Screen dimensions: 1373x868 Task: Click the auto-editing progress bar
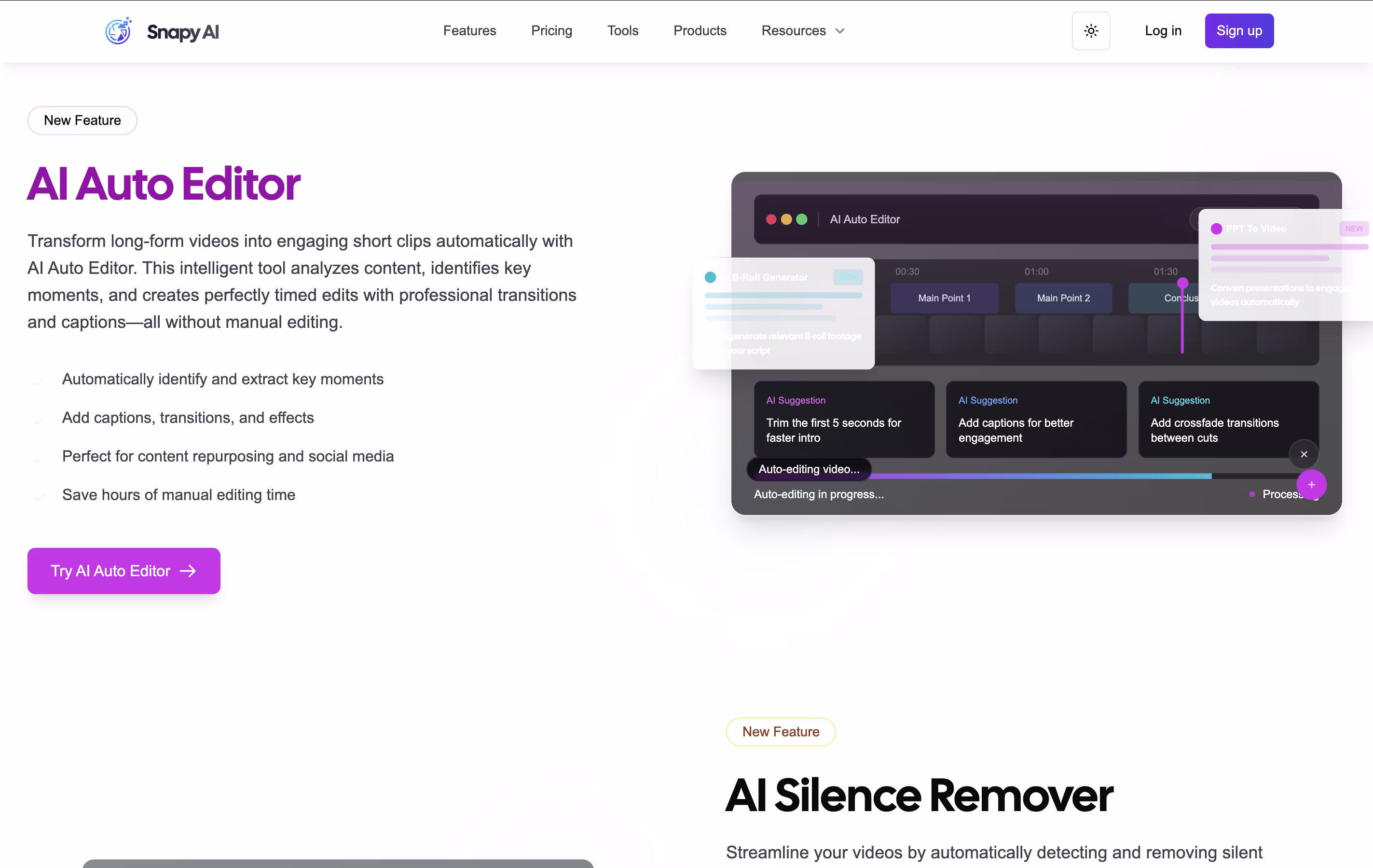click(1038, 476)
